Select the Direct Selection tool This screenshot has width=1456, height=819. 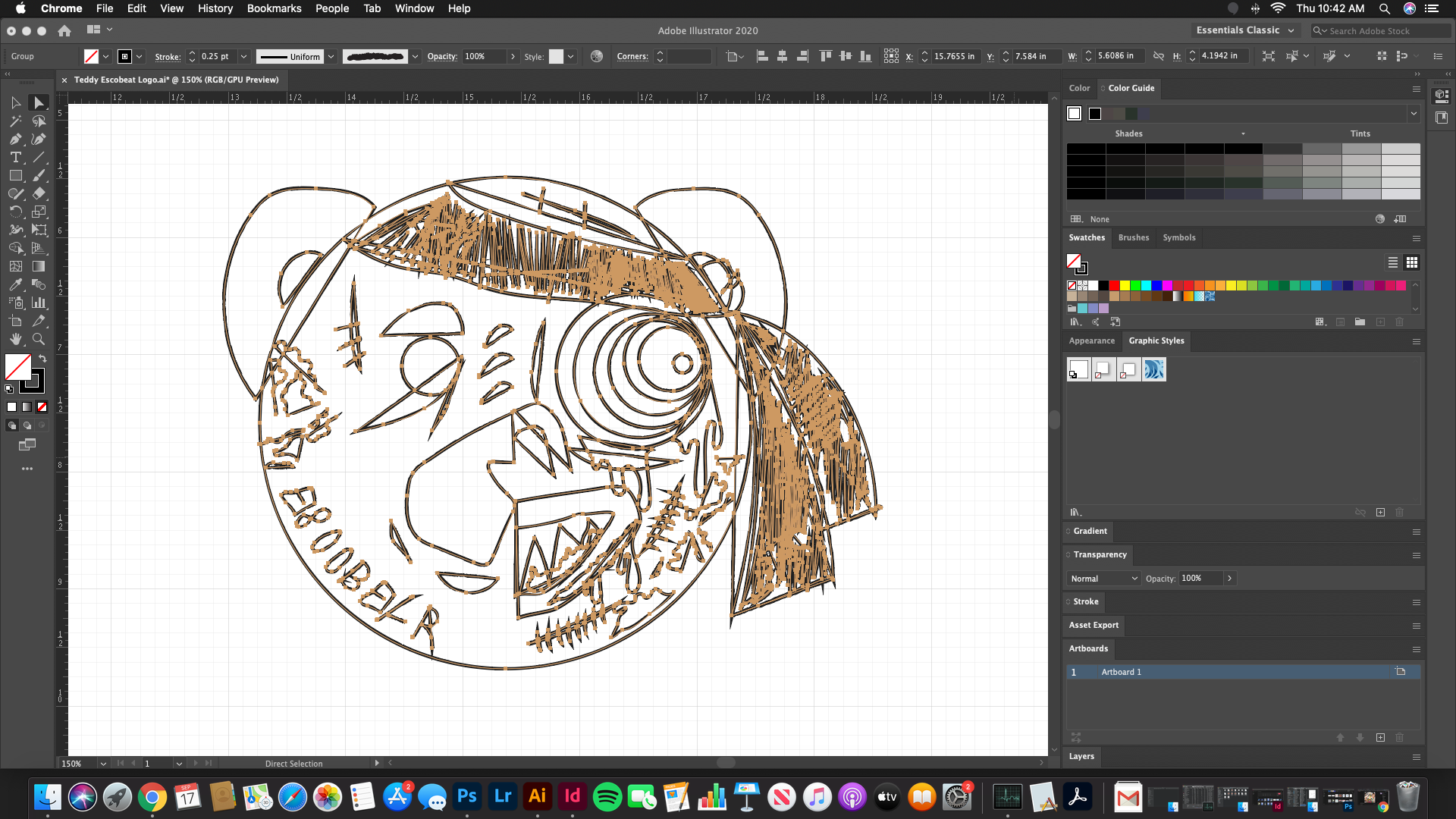(39, 102)
